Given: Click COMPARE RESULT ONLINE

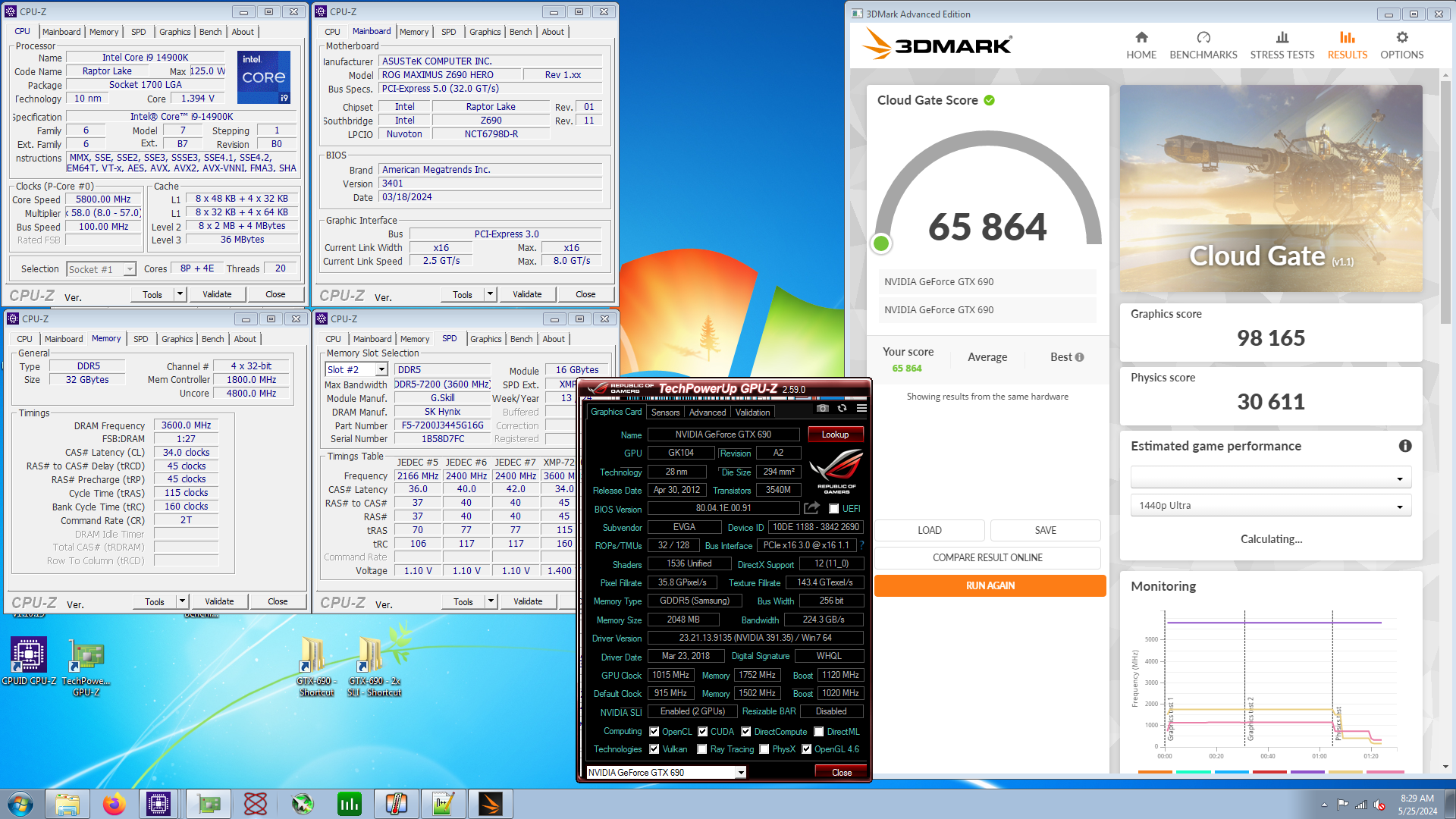Looking at the screenshot, I should tap(987, 557).
